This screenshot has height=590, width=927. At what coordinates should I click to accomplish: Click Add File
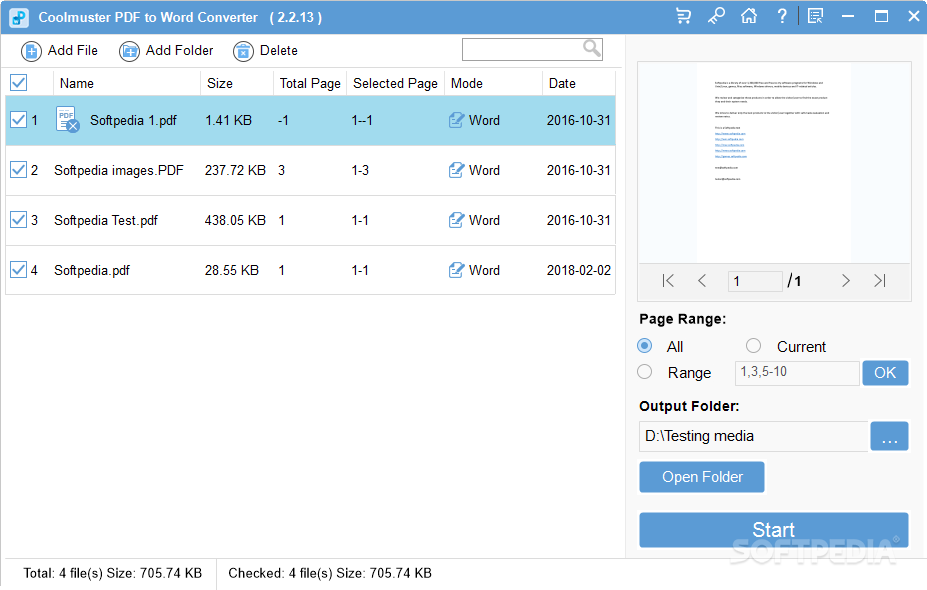[x=60, y=51]
